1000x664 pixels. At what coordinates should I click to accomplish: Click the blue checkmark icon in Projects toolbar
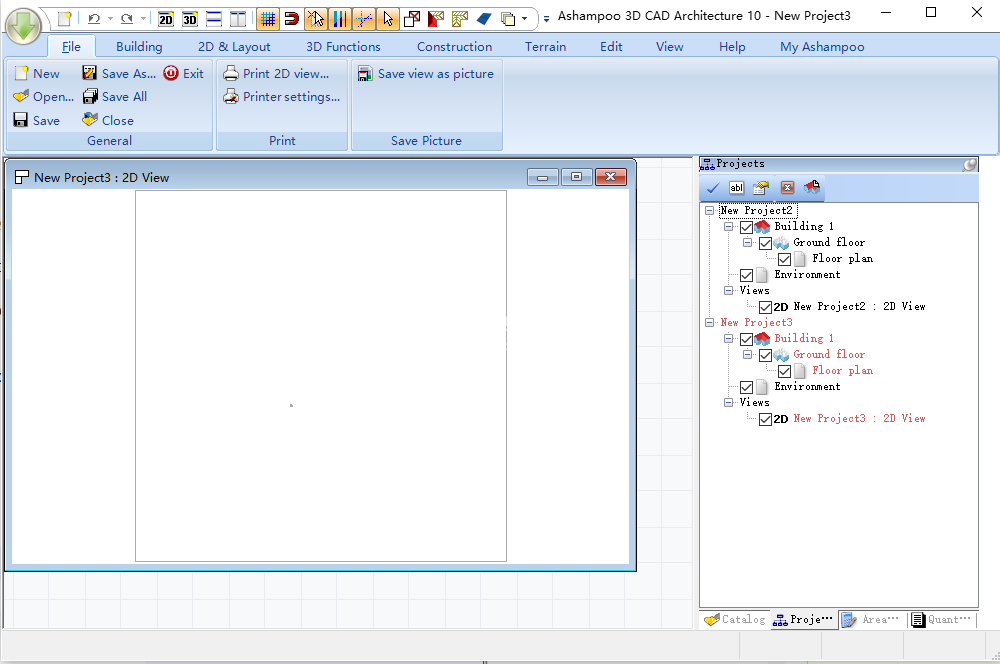tap(713, 188)
